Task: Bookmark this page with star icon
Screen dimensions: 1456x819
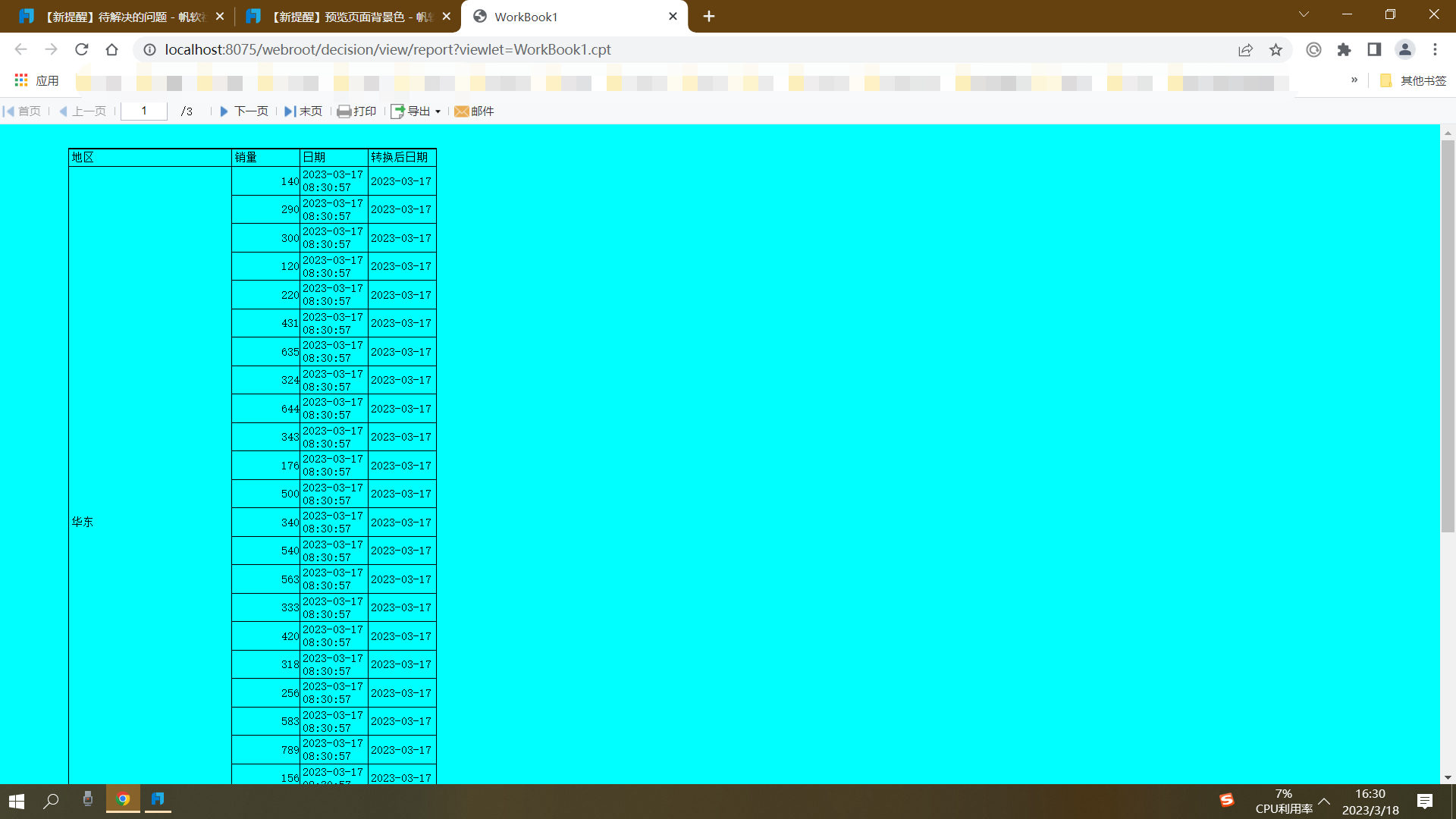Action: [x=1276, y=49]
